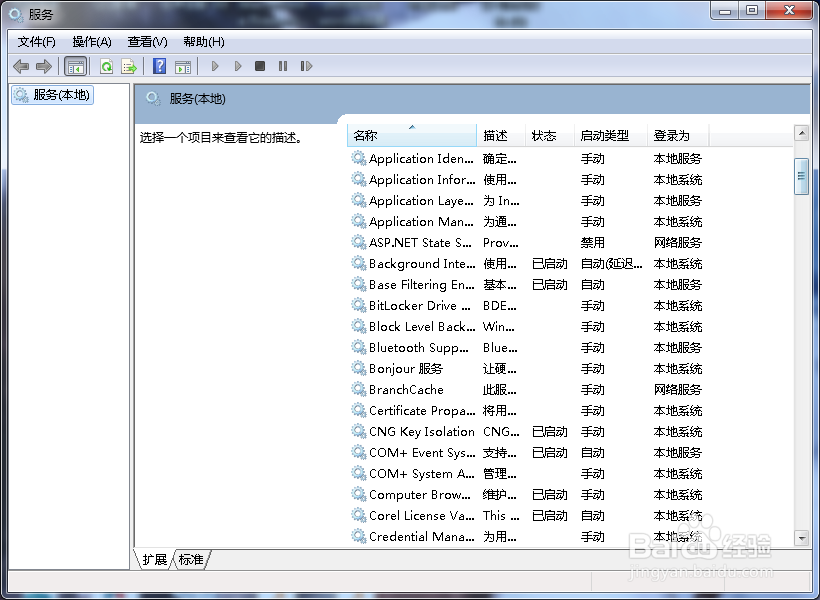
Task: Click gear icon beside CNG Key Isolation
Action: point(358,431)
